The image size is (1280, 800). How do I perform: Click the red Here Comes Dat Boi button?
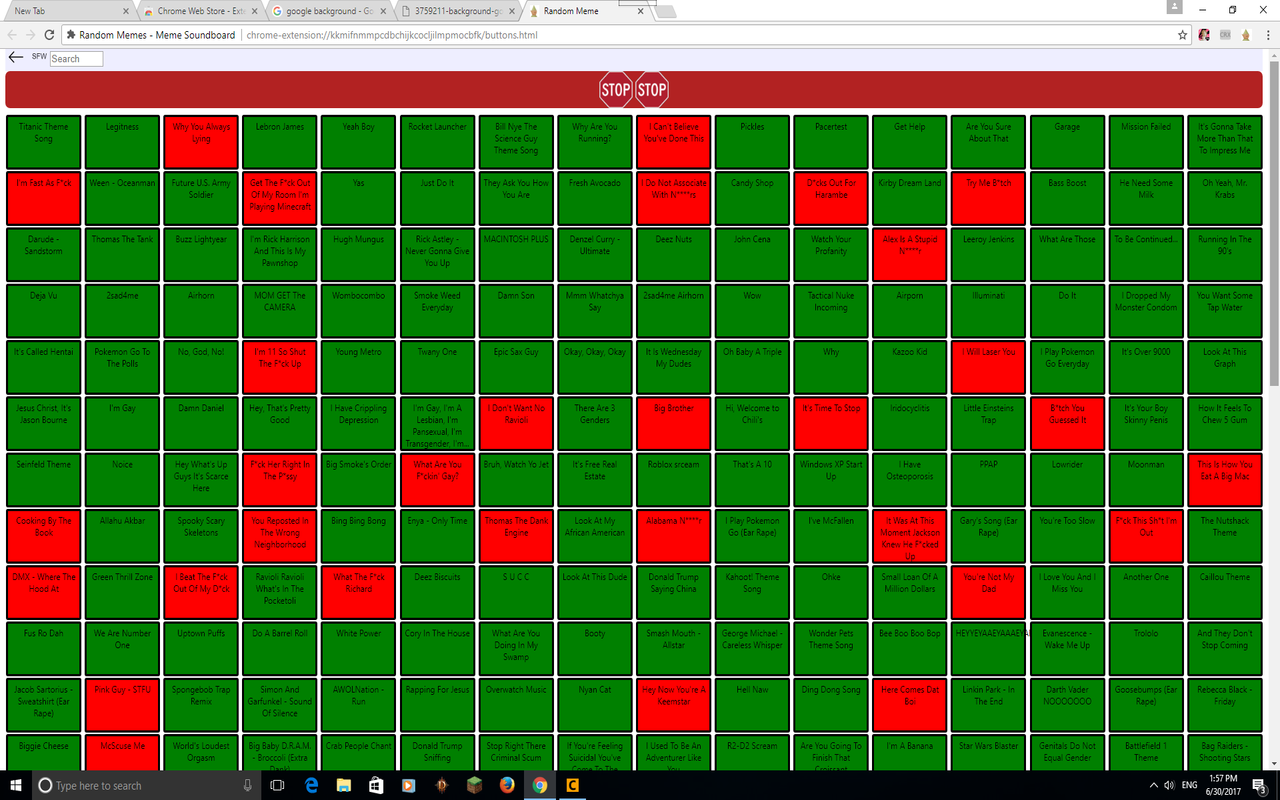tap(910, 705)
